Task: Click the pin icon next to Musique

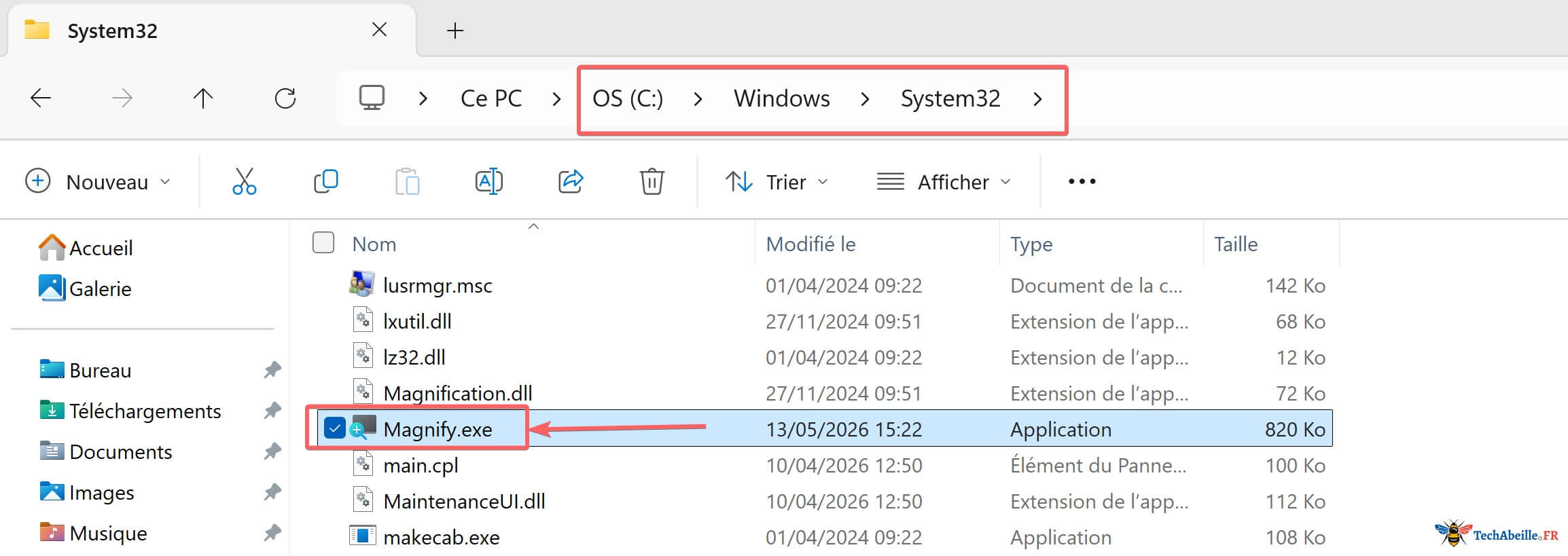Action: coord(272,533)
